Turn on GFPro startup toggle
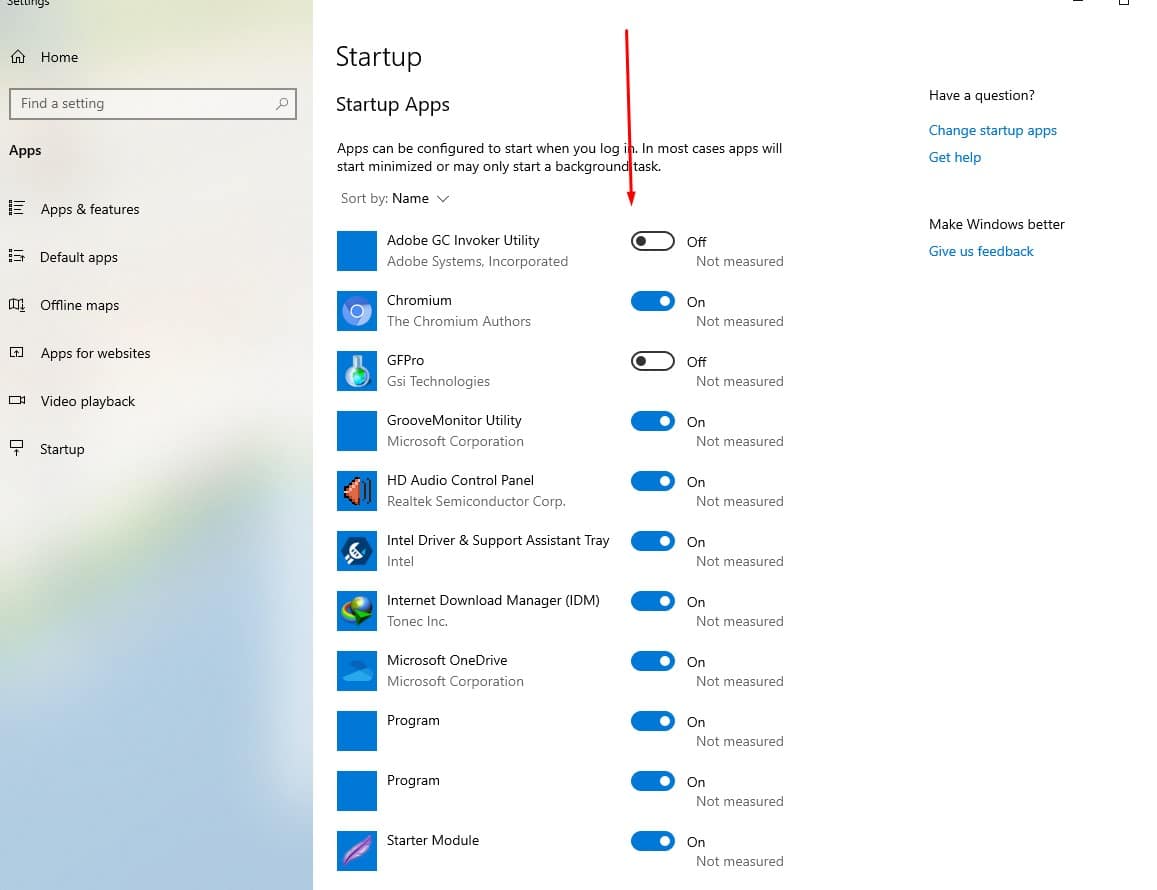 click(652, 361)
